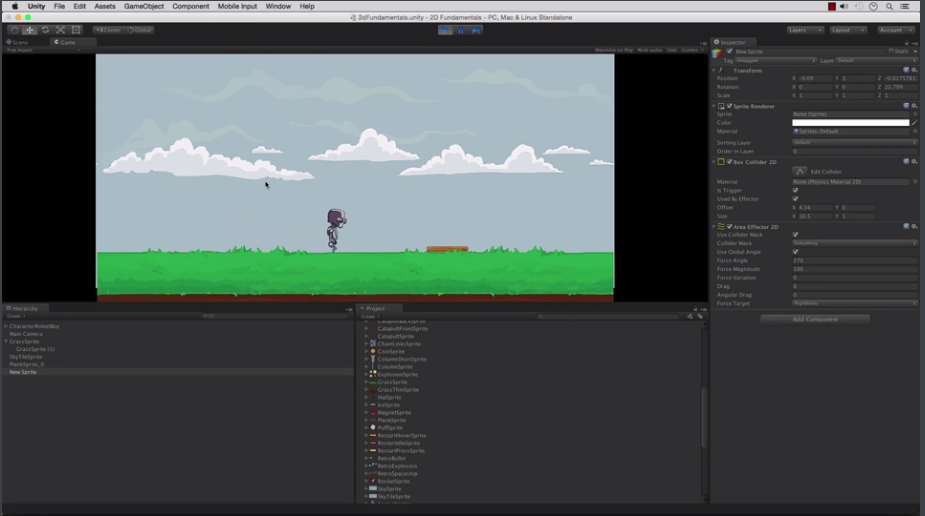The height and width of the screenshot is (516, 925).
Task: Open the Collider Mask dropdown
Action: click(x=855, y=243)
